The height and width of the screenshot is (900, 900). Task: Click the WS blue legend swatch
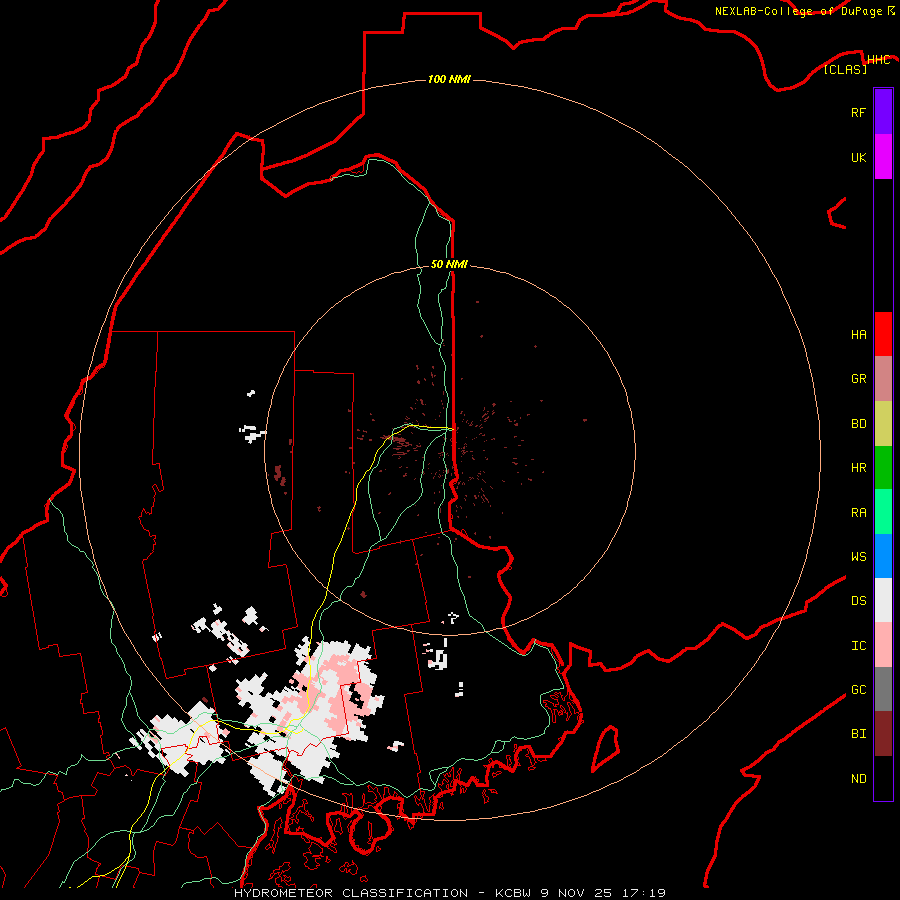[x=883, y=556]
